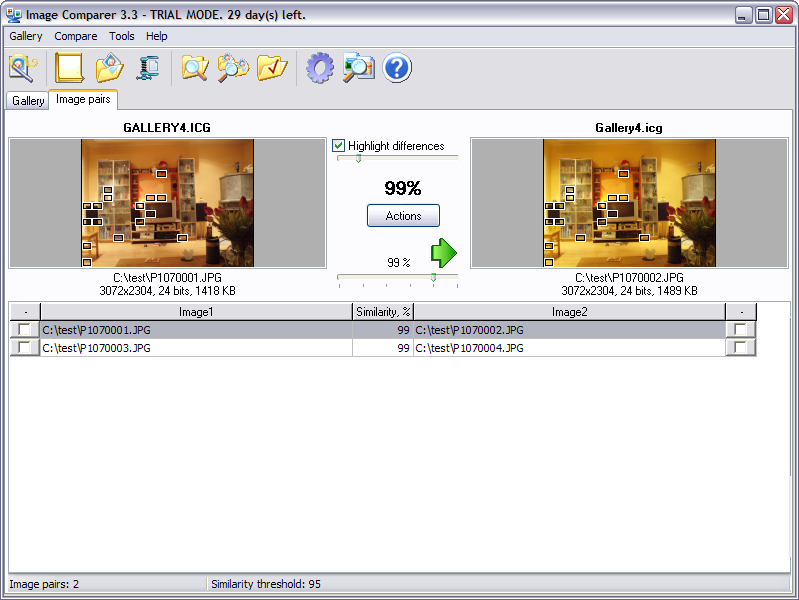Close the Image Comparer window
The height and width of the screenshot is (600, 799).
[x=783, y=15]
